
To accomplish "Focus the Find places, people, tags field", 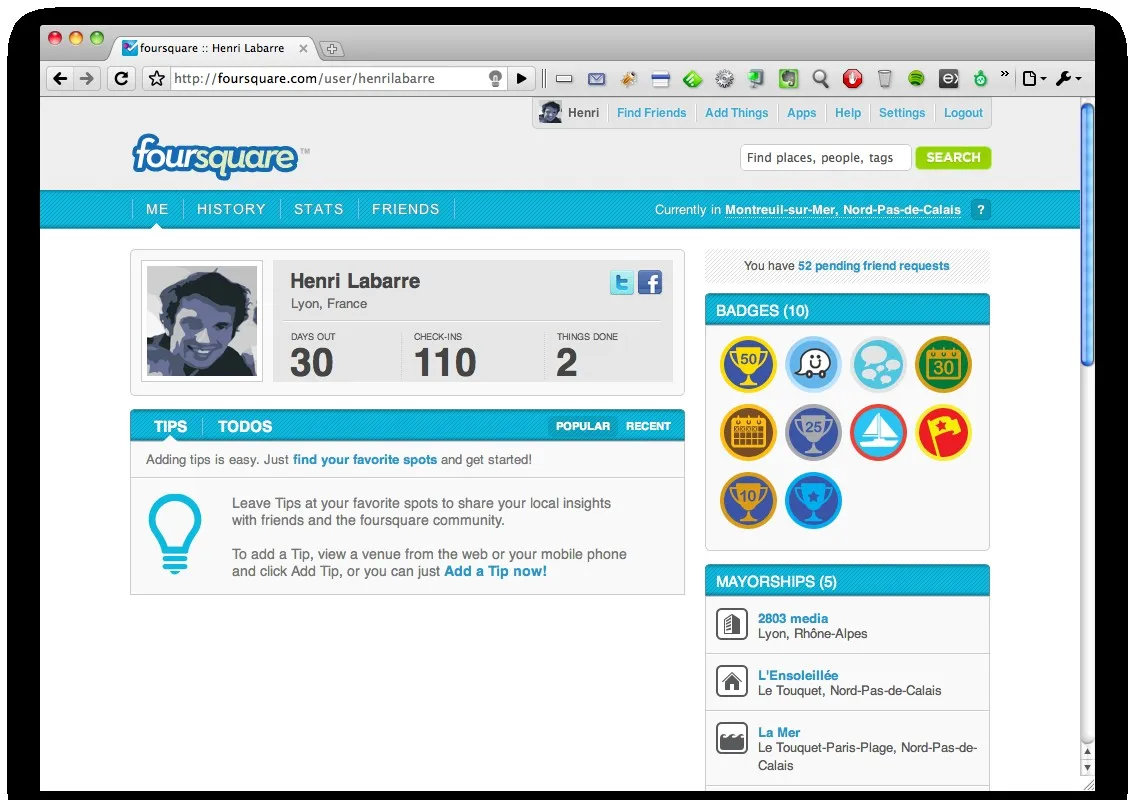I will pyautogui.click(x=825, y=158).
